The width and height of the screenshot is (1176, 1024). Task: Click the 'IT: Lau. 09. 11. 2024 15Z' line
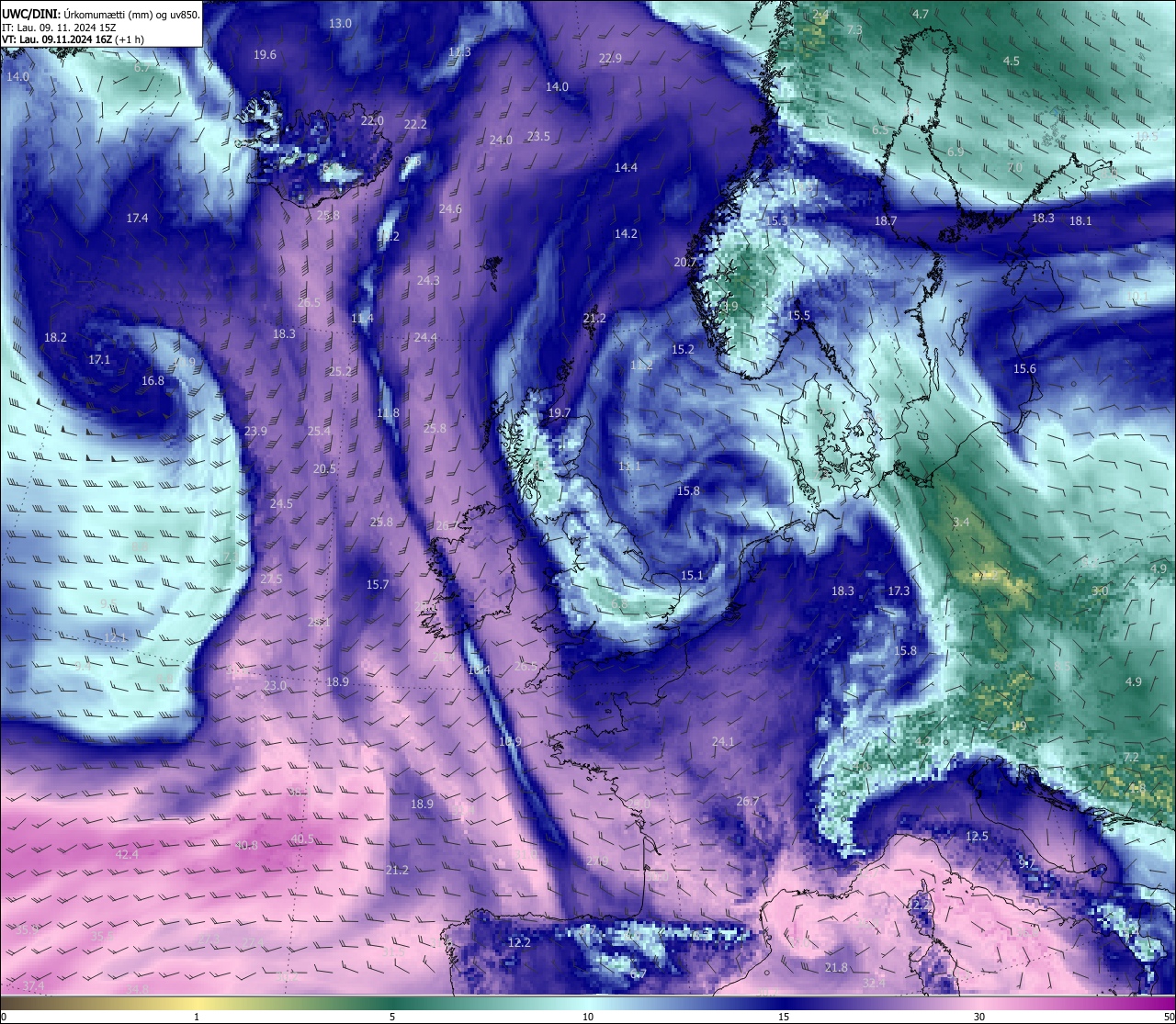[x=59, y=28]
